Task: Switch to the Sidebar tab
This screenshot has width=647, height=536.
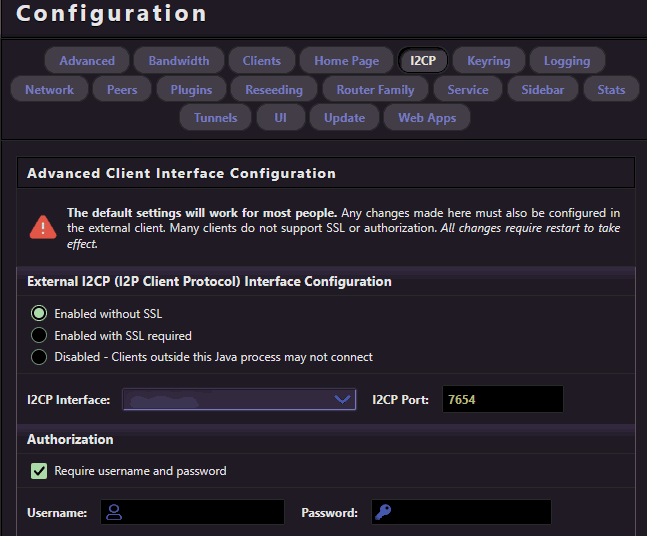Action: [543, 90]
